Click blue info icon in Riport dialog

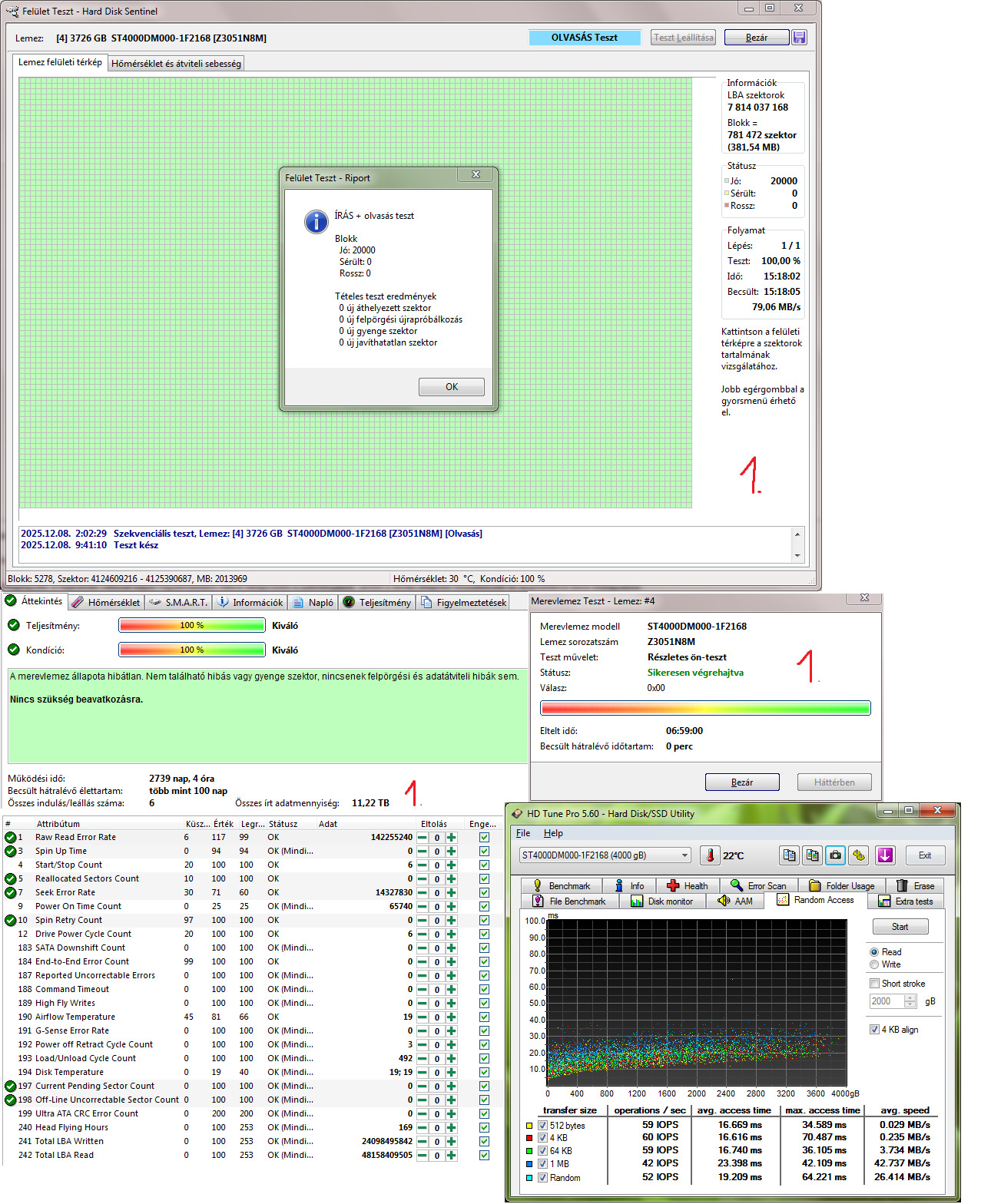[317, 222]
